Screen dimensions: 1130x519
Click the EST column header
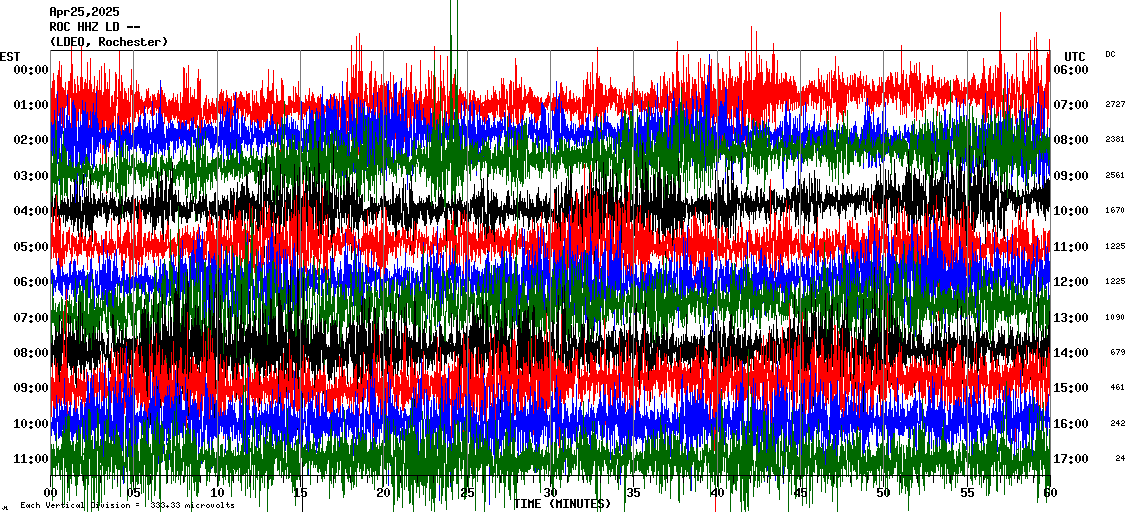coord(10,56)
